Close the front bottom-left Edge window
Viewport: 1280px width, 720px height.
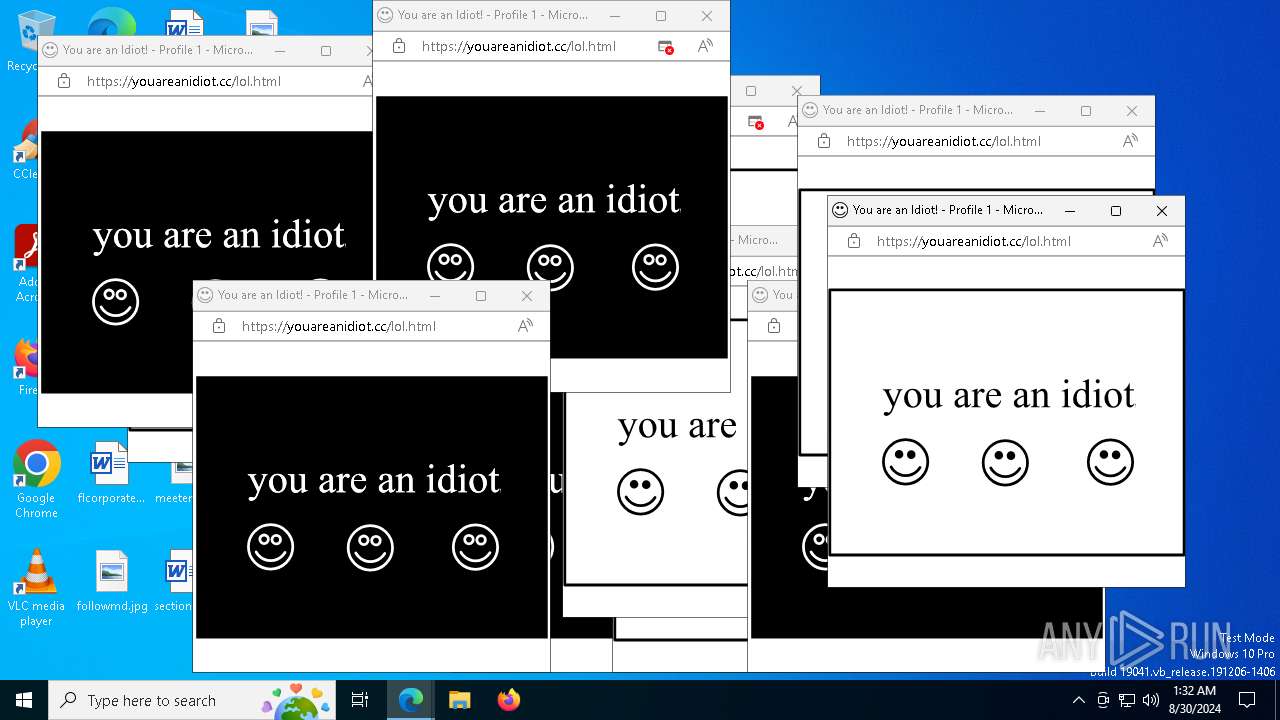527,296
